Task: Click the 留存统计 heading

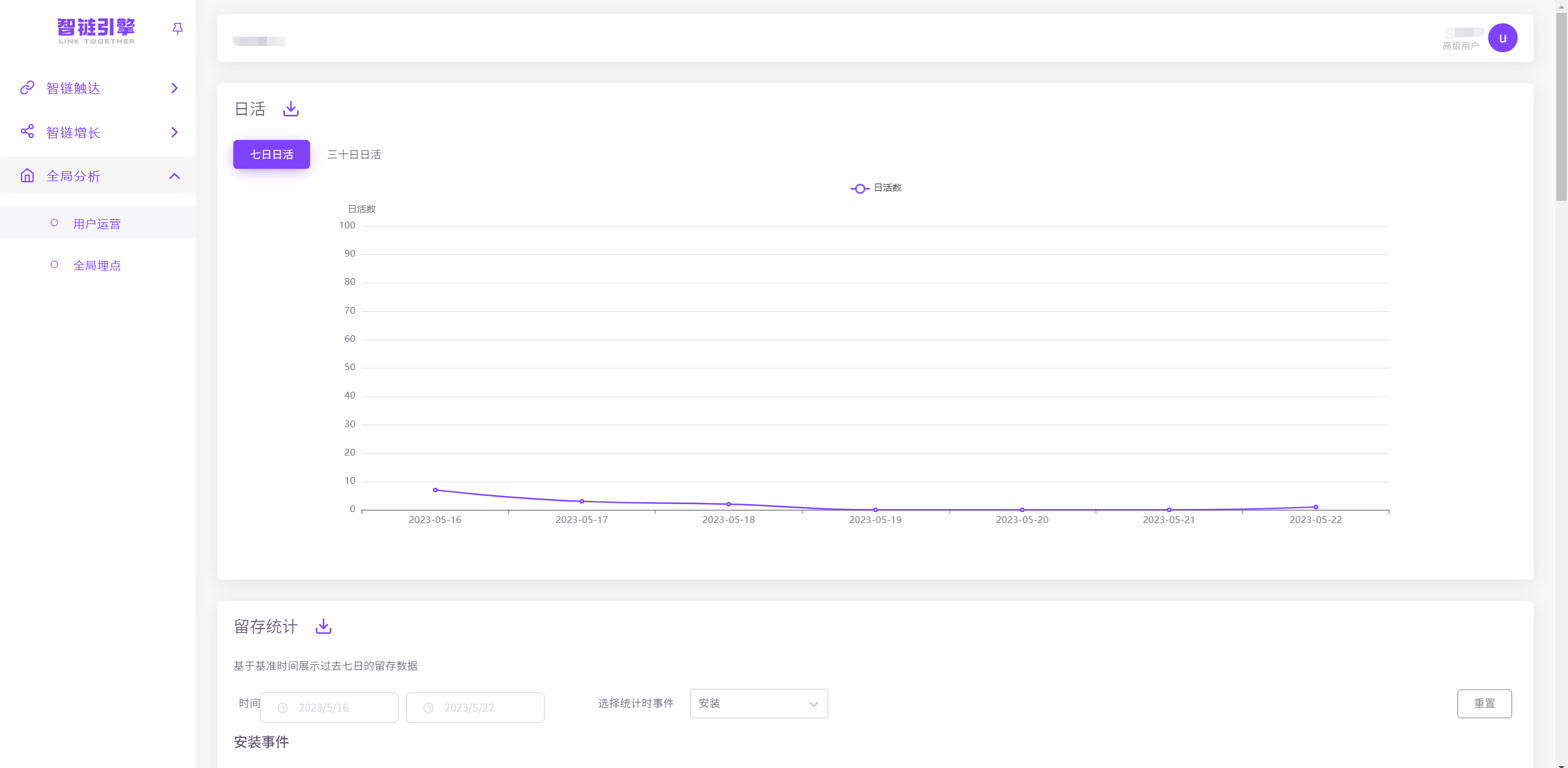Action: click(x=266, y=627)
